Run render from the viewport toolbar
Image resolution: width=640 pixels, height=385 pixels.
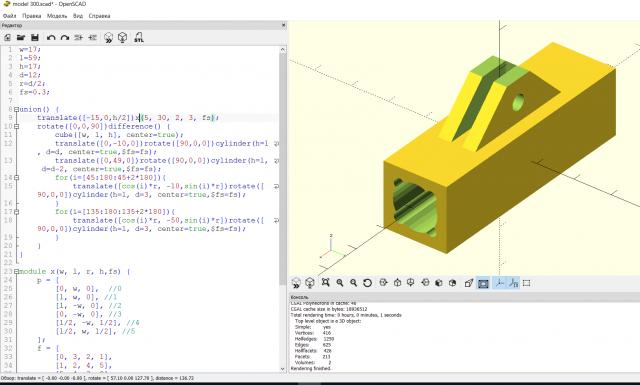310,283
